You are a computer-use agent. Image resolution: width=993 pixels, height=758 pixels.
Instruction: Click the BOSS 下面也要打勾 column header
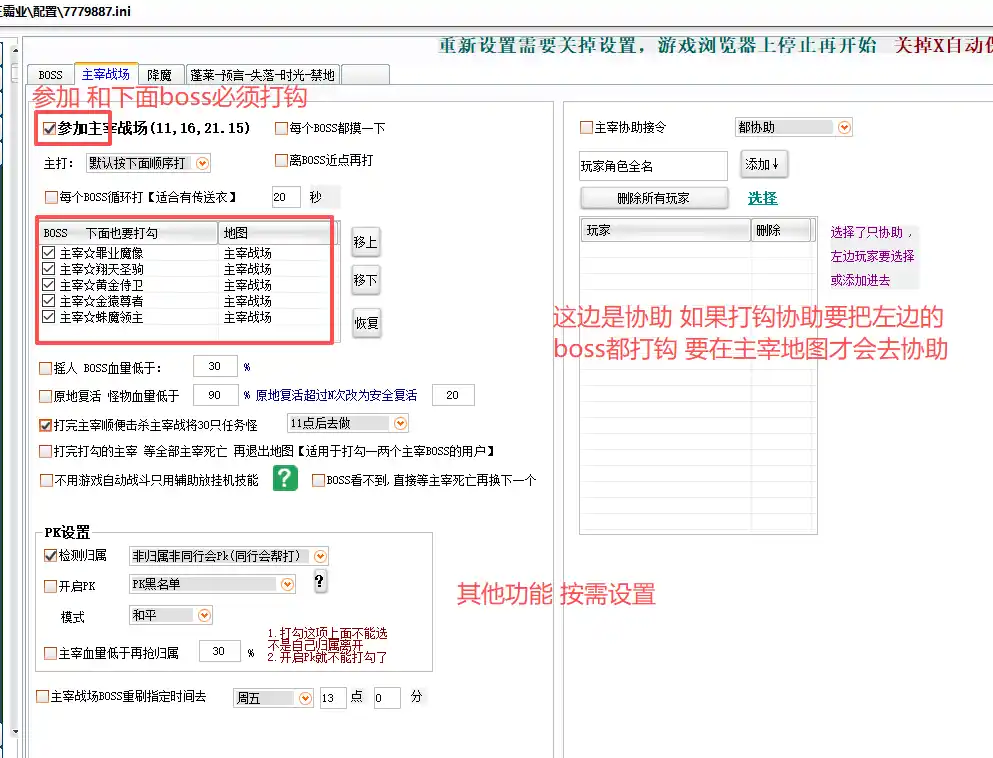coord(129,232)
